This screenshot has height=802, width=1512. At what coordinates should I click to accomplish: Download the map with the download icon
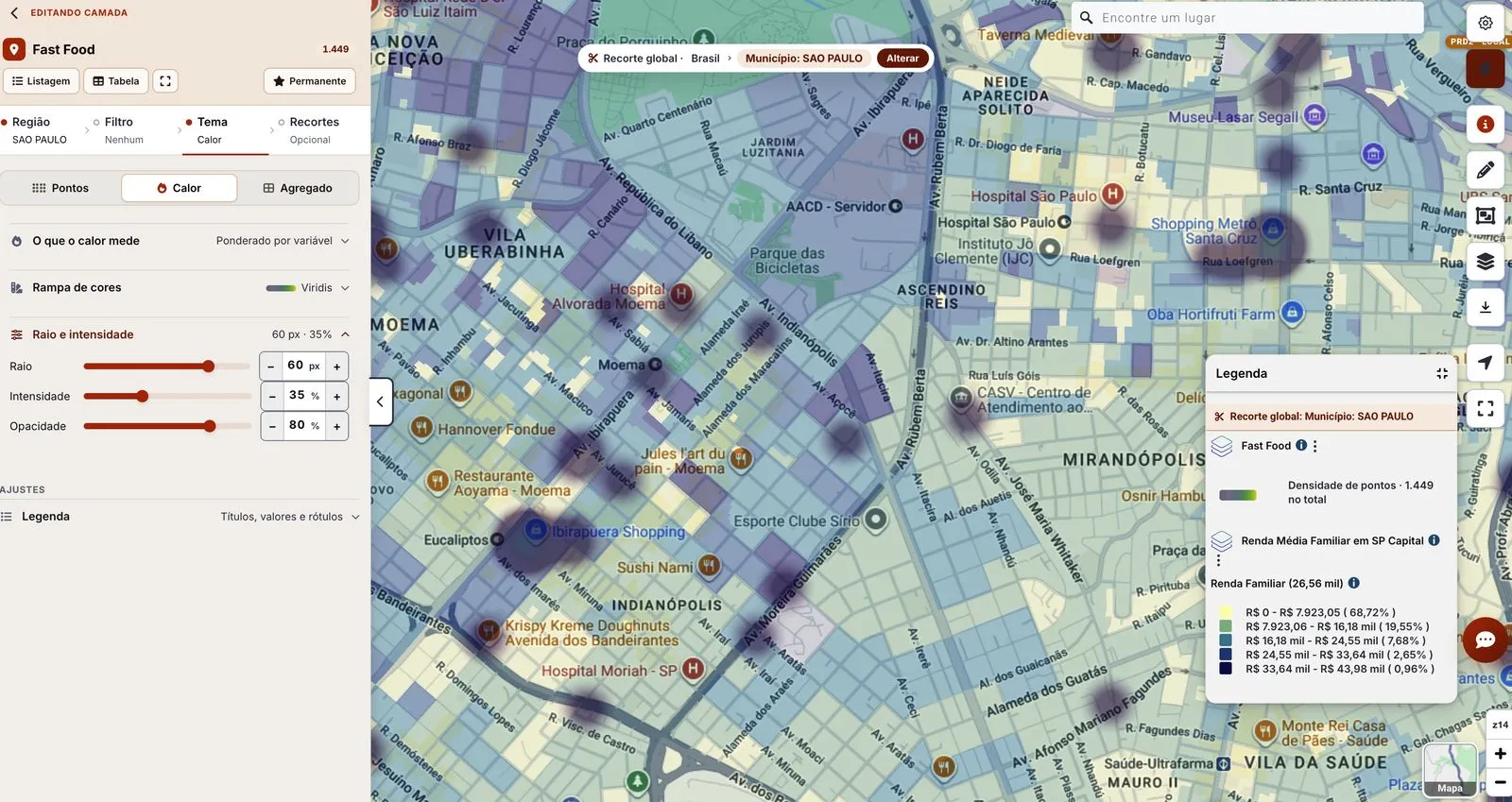click(x=1486, y=307)
